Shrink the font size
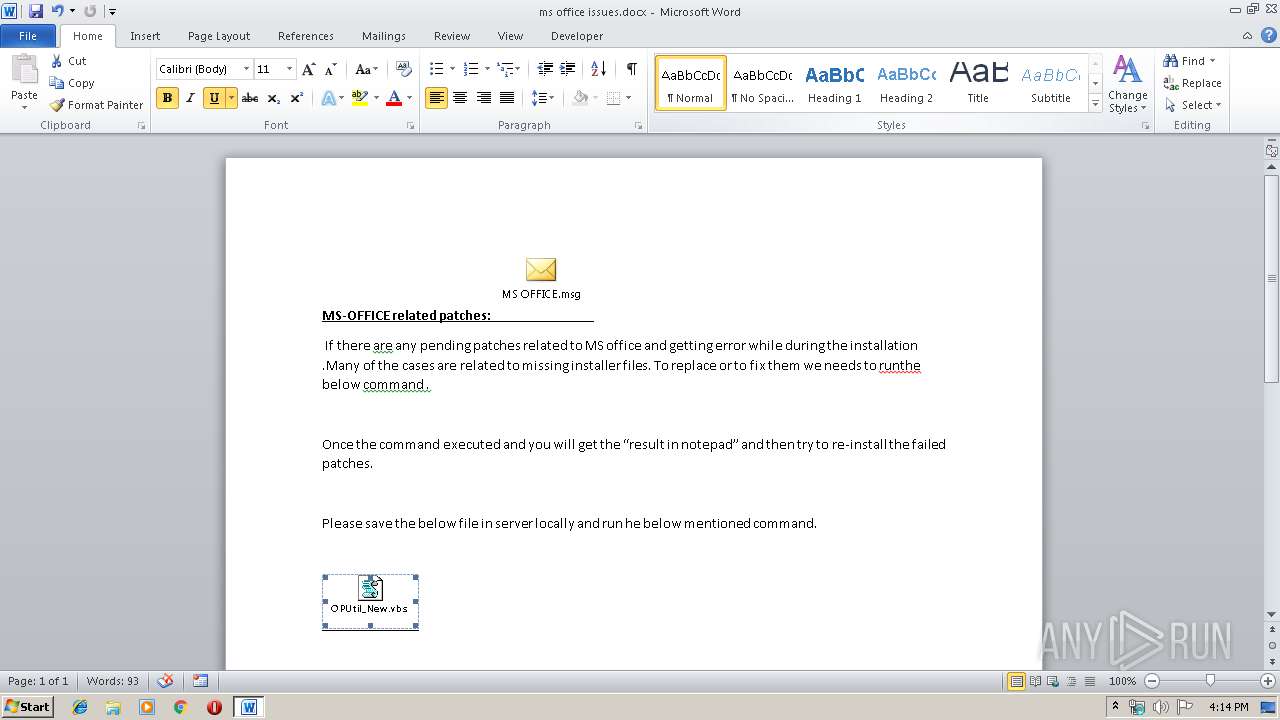The width and height of the screenshot is (1280, 720). 331,69
